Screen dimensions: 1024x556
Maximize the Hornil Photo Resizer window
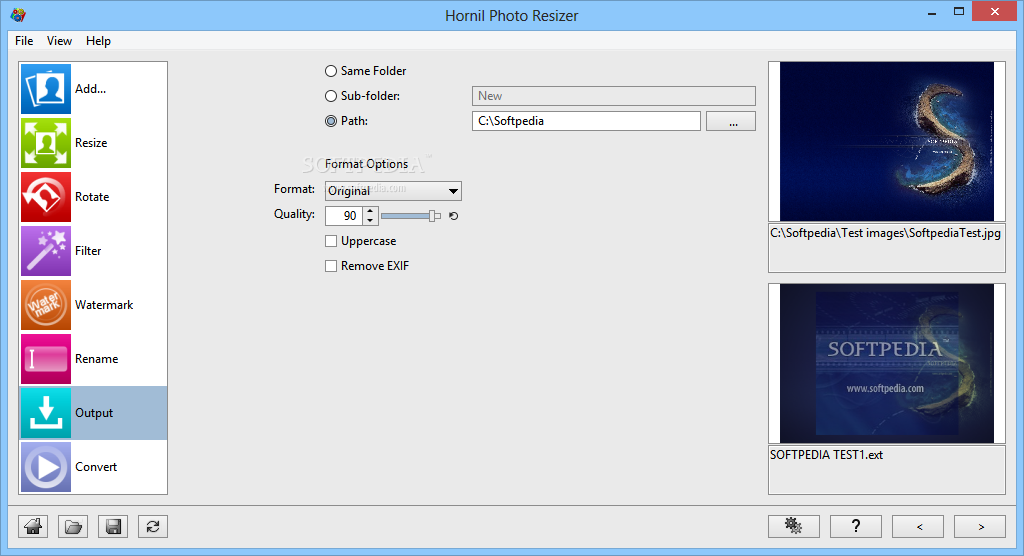[x=959, y=12]
